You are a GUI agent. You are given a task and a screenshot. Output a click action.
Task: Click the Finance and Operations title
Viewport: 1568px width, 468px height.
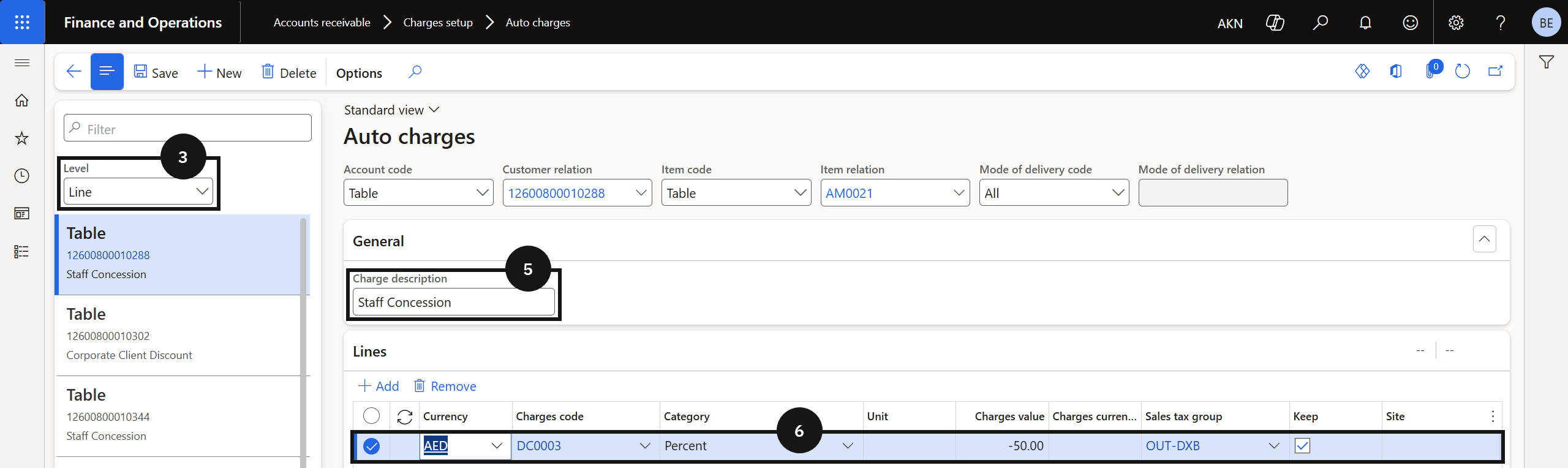143,23
